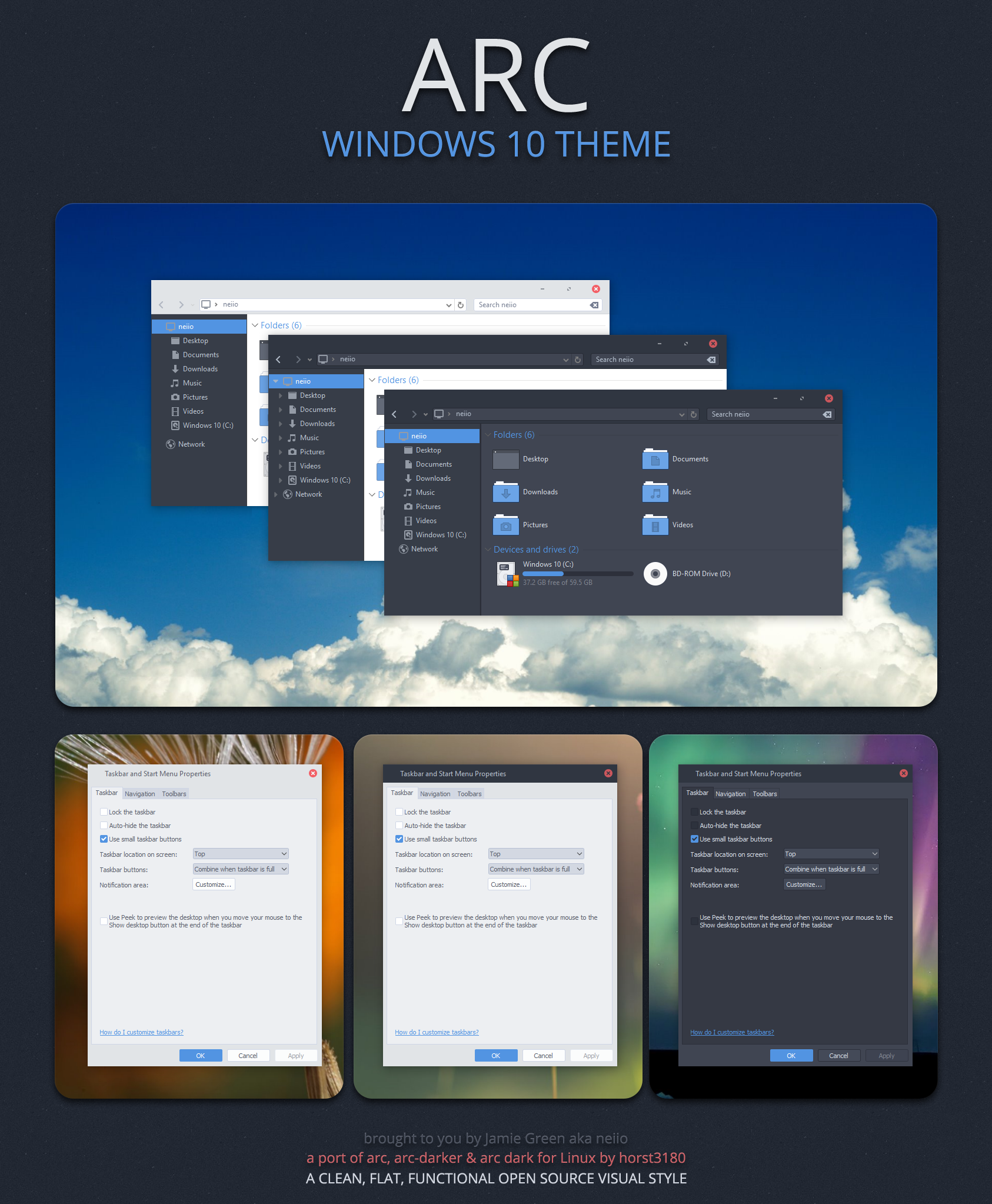Switch to Navigation tab in light-titlebar dialog
The image size is (992, 1204).
click(x=140, y=794)
